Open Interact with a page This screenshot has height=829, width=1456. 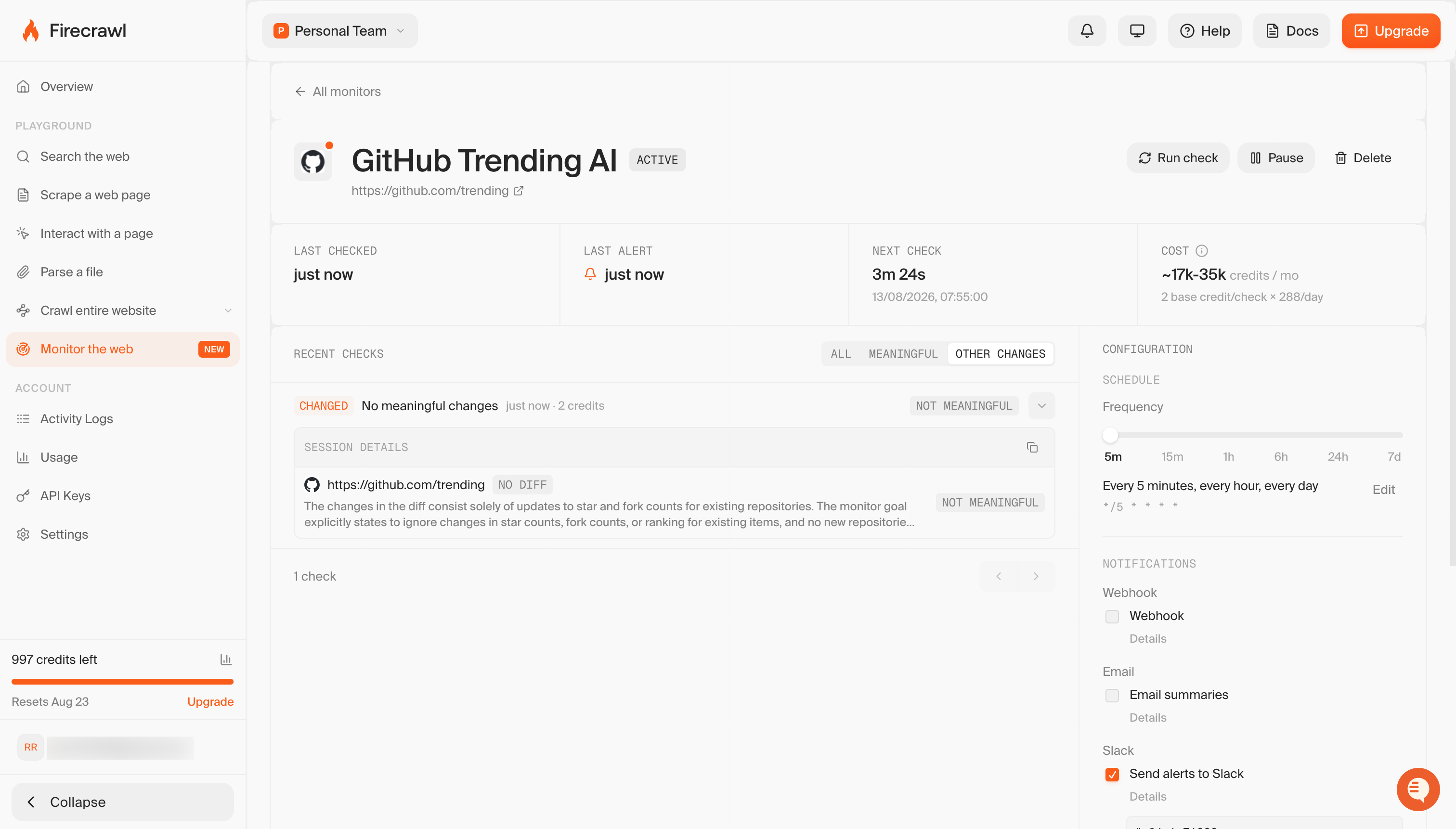pos(122,233)
